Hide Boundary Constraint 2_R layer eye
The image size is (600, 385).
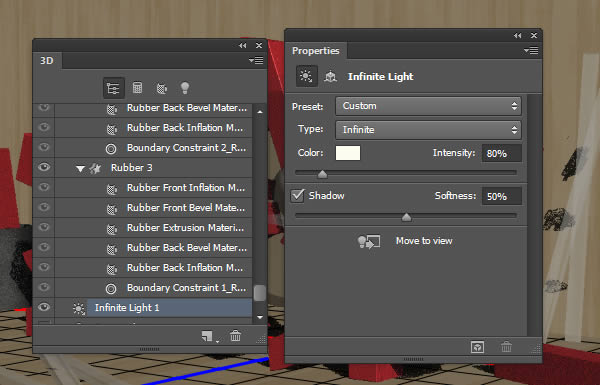click(44, 147)
